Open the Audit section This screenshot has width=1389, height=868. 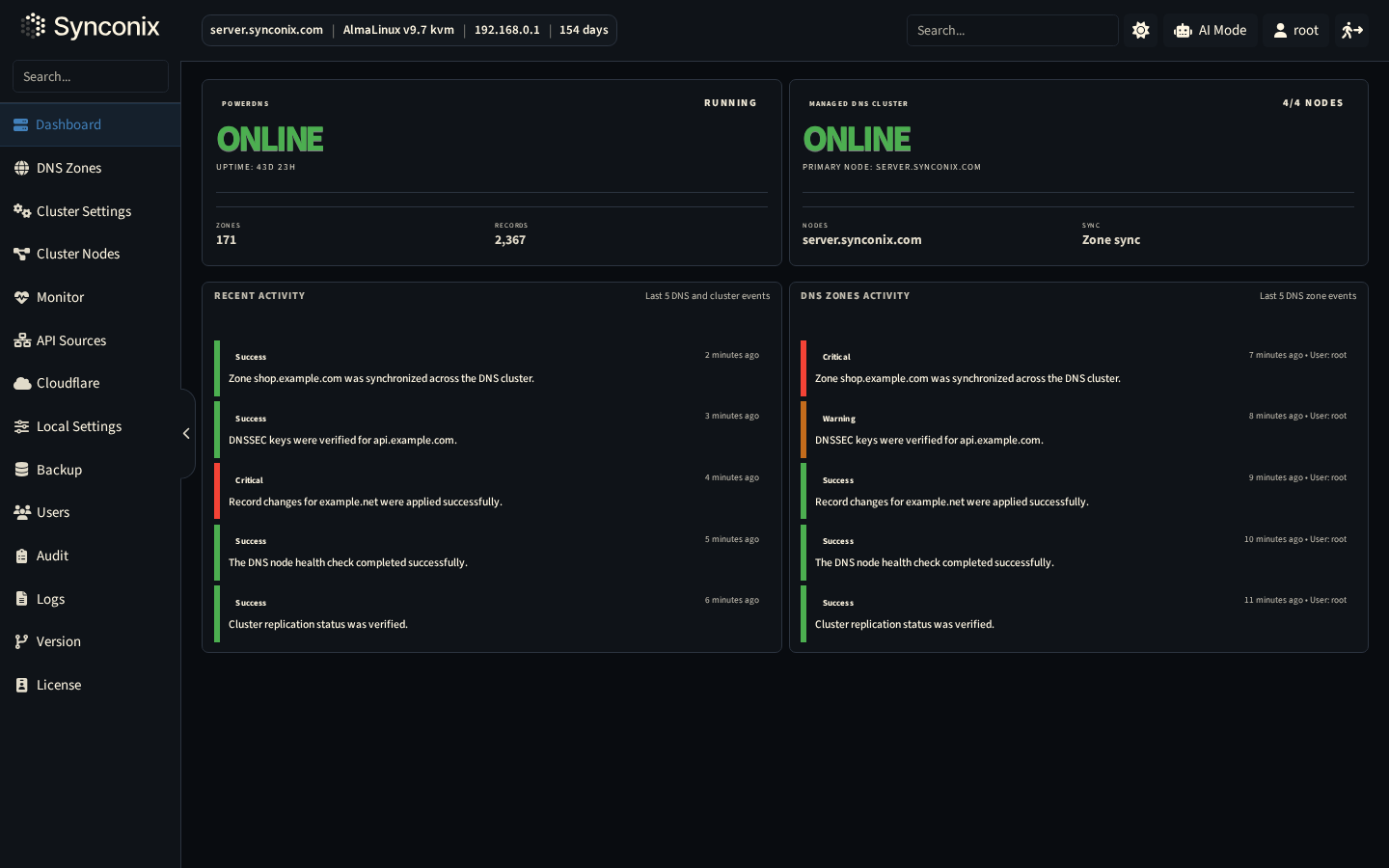90,556
